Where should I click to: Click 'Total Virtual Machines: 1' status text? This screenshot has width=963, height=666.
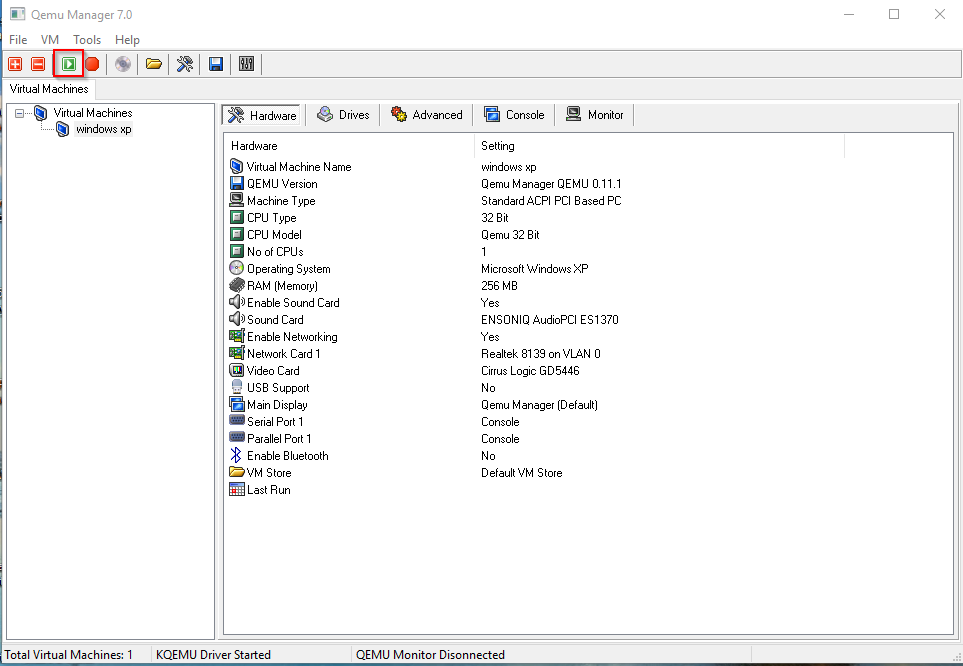[x=69, y=654]
